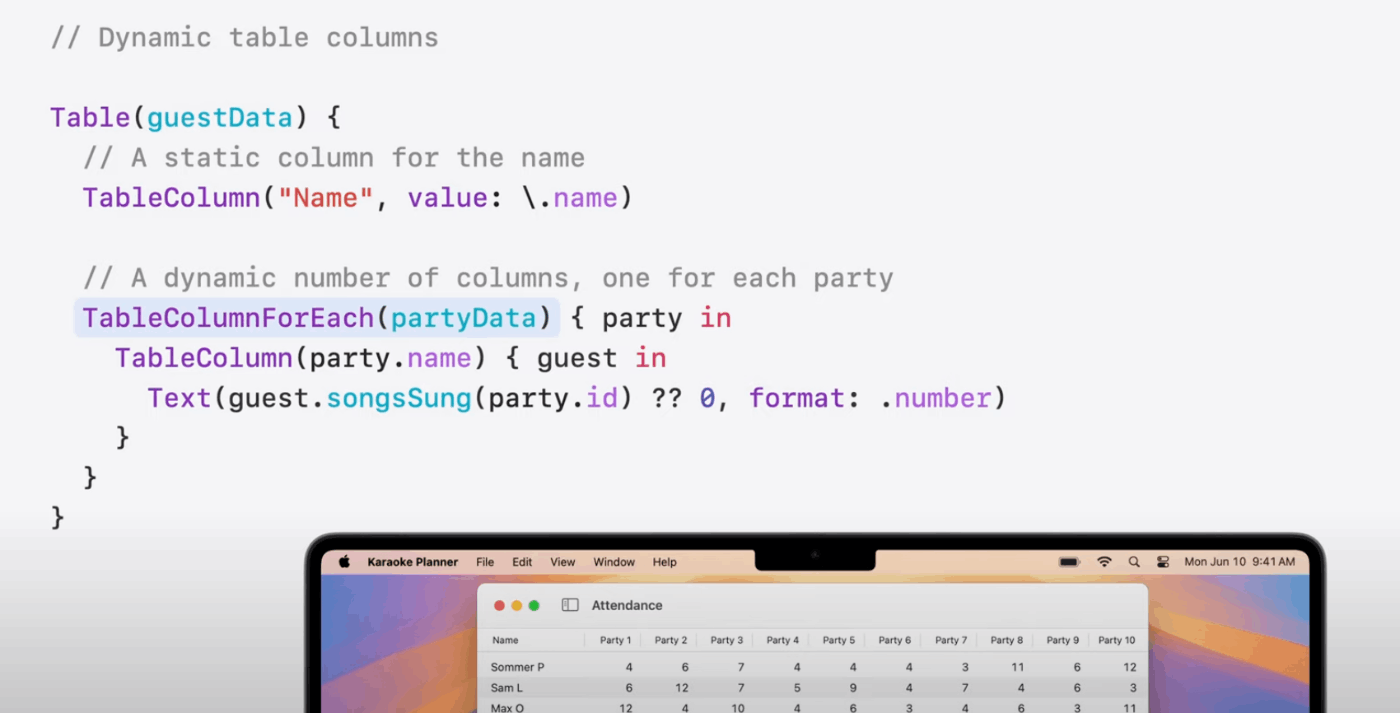Click Sommer P's Party 2 value 6
The image size is (1400, 713).
tap(685, 667)
